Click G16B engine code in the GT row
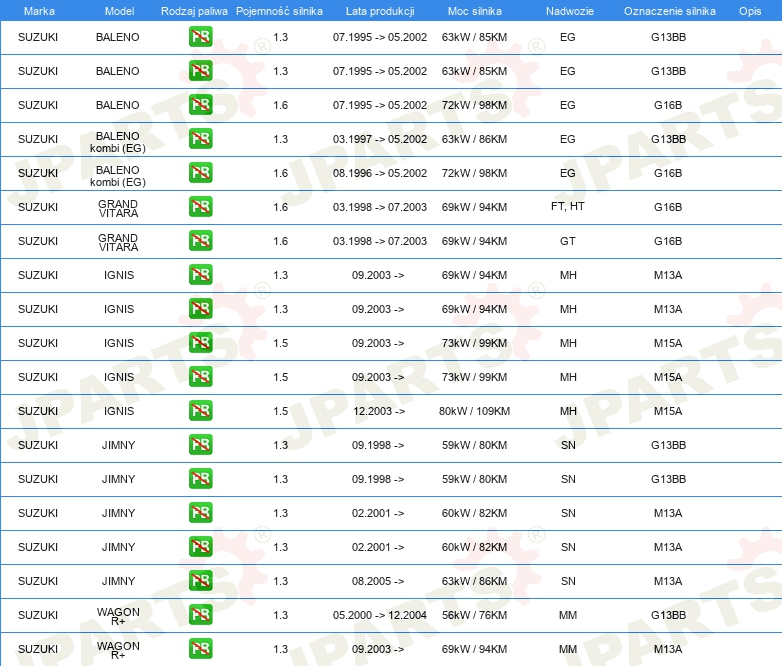The width and height of the screenshot is (782, 666). click(668, 241)
